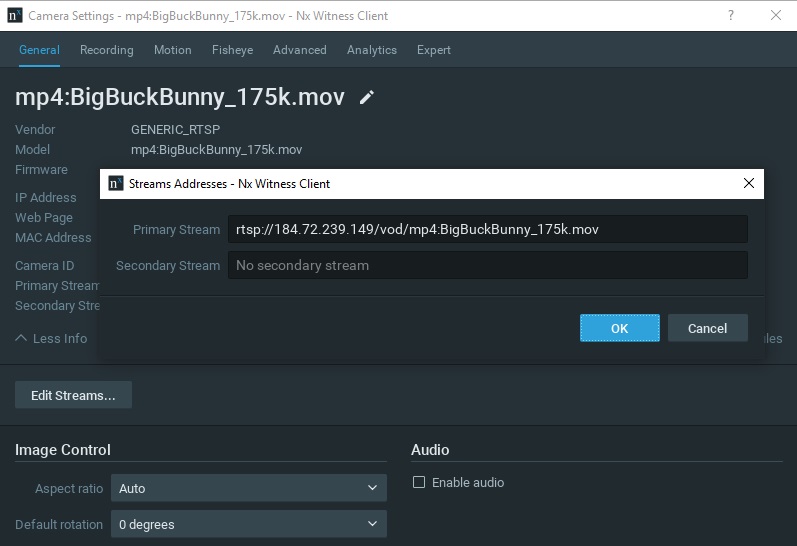The width and height of the screenshot is (797, 546).
Task: Click the Nx logo icon in Streams Addresses dialog
Action: pyautogui.click(x=116, y=183)
